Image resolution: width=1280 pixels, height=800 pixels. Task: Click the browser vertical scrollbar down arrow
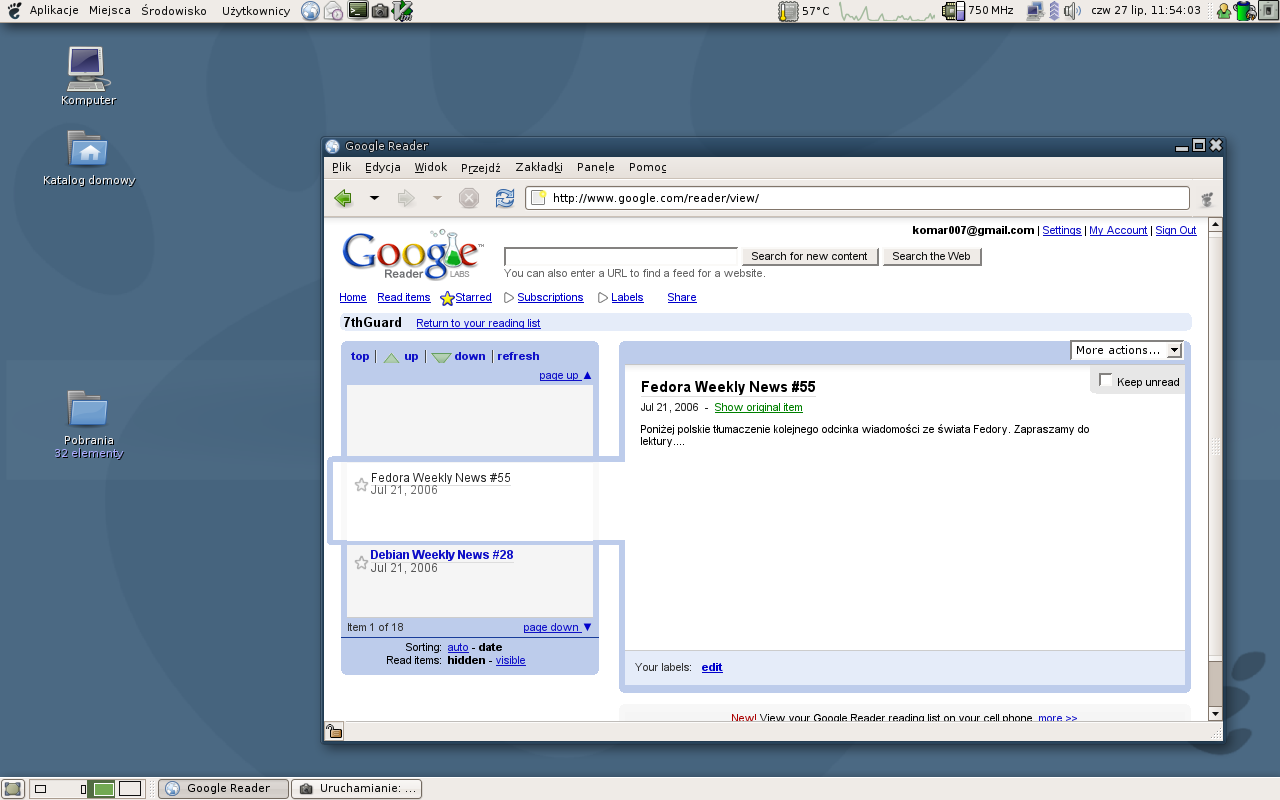point(1216,714)
